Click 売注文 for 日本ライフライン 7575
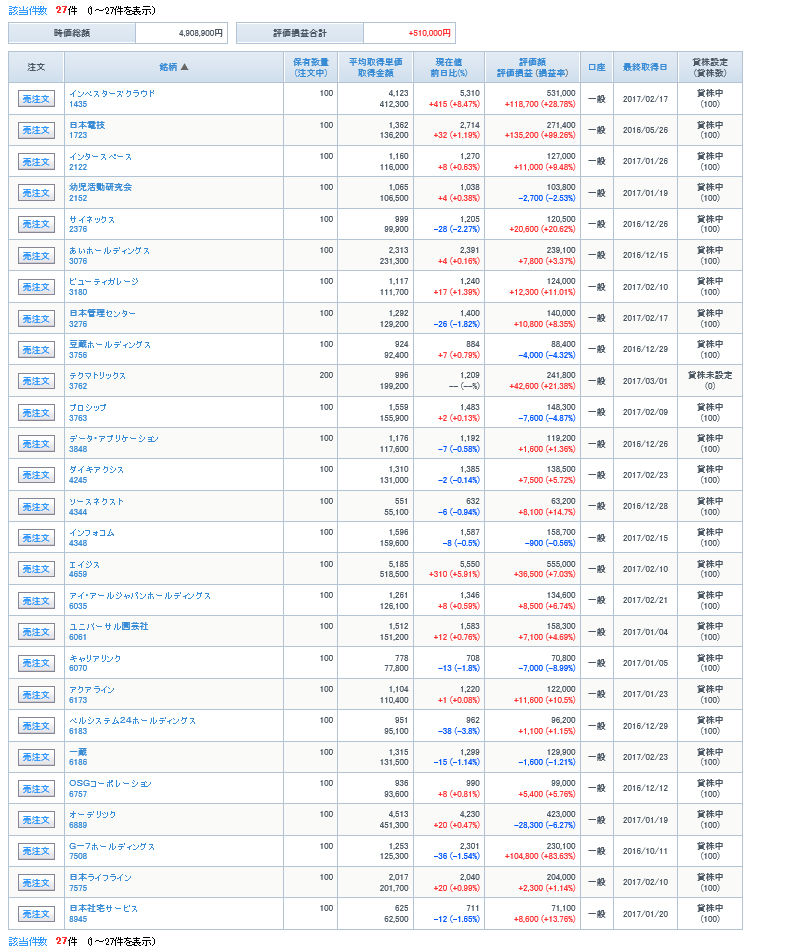The image size is (791, 952). coord(36,883)
